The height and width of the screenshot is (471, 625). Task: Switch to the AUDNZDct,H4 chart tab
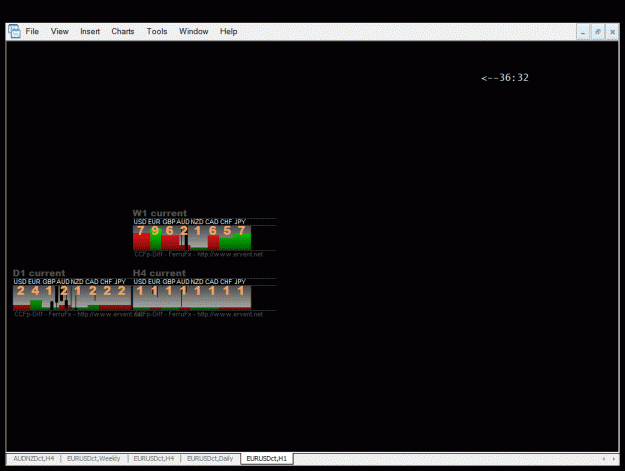[x=33, y=459]
